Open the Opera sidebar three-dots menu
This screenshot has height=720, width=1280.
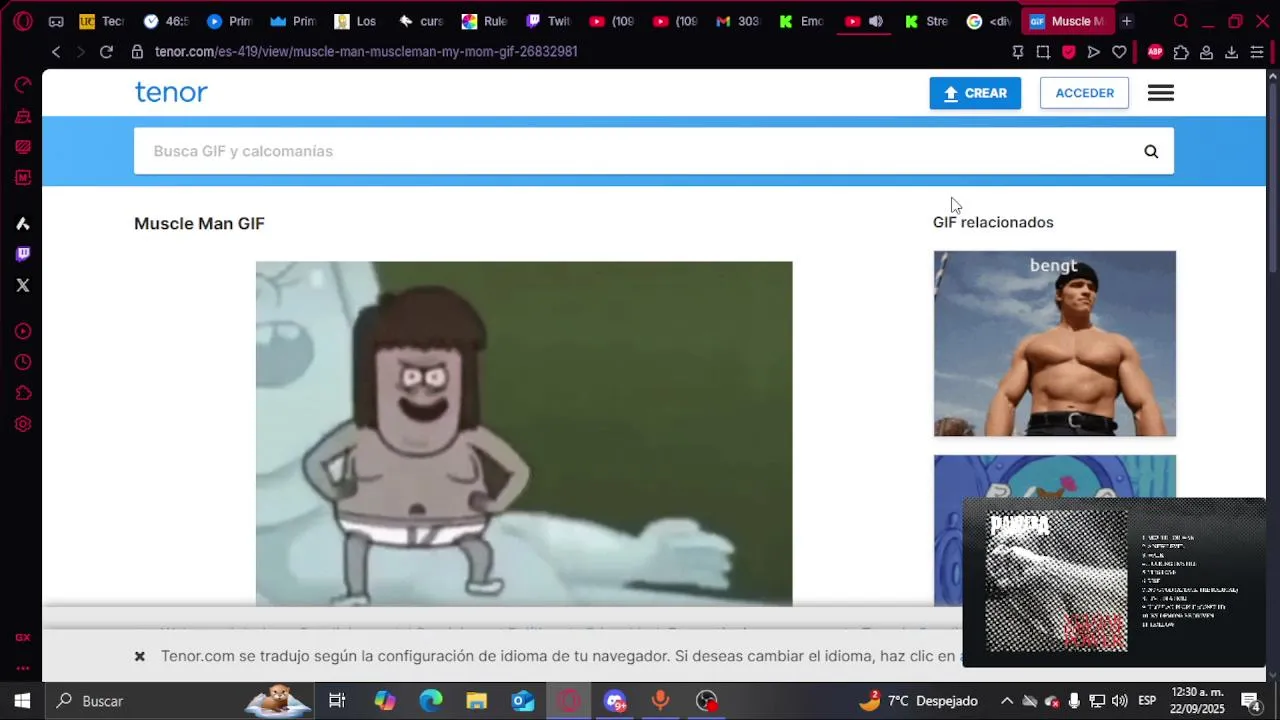pyautogui.click(x=23, y=668)
